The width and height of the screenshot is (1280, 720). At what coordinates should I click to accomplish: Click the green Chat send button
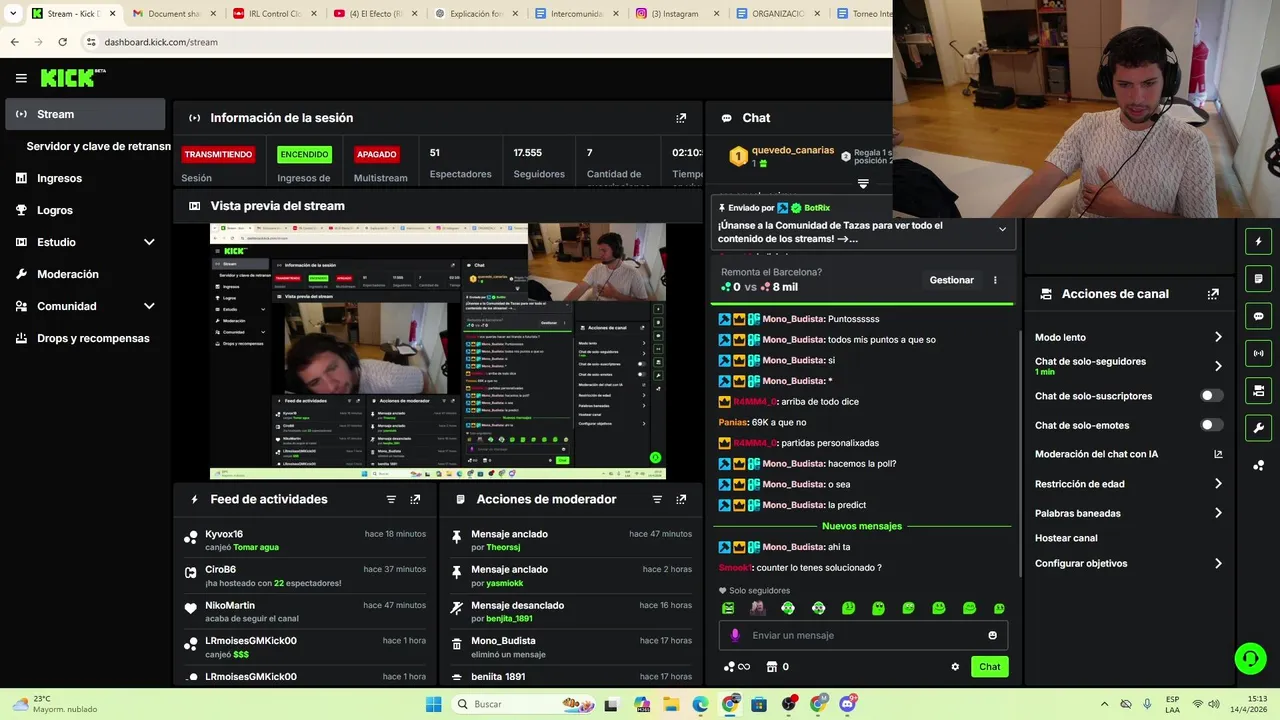[989, 667]
